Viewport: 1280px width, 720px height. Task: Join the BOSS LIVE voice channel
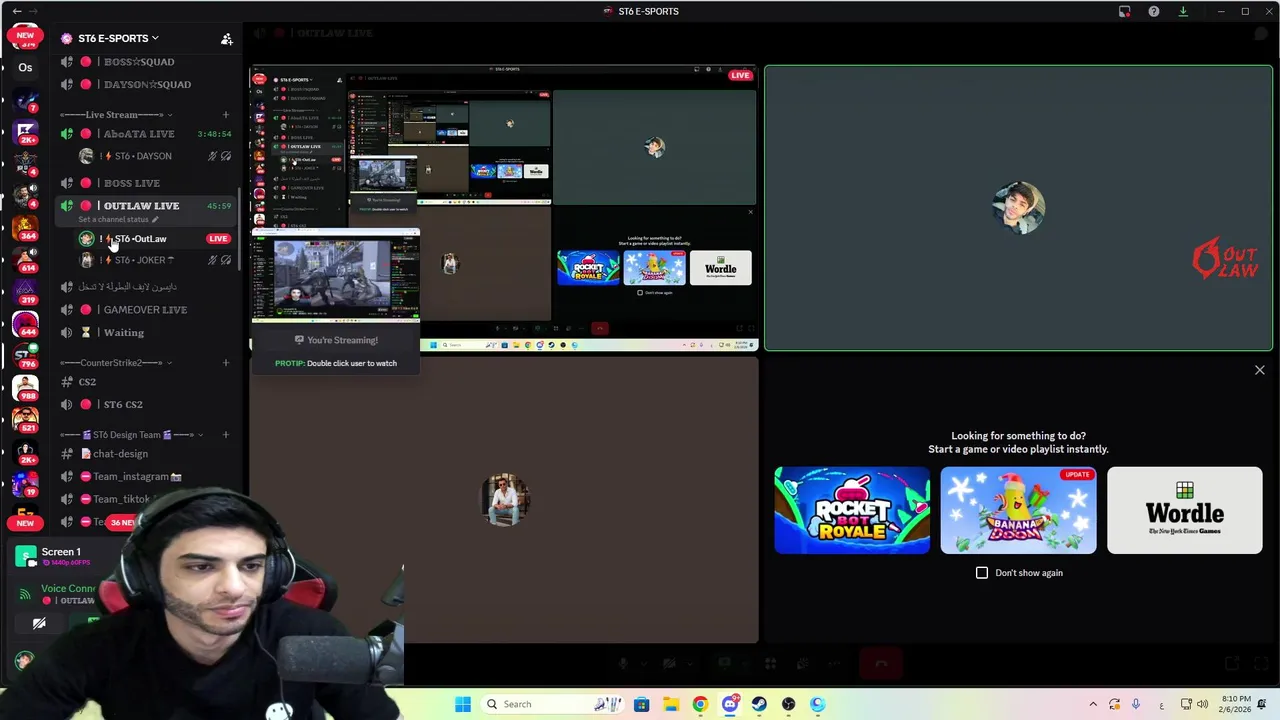click(146, 183)
